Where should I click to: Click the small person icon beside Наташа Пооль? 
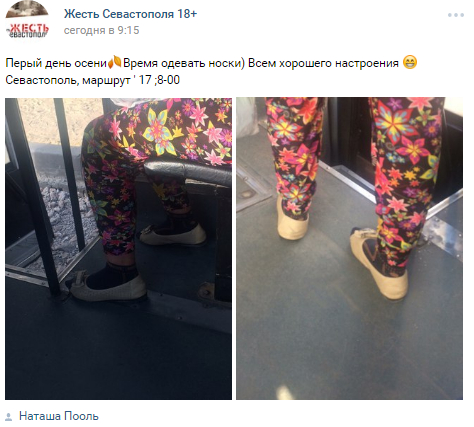[x=9, y=416]
